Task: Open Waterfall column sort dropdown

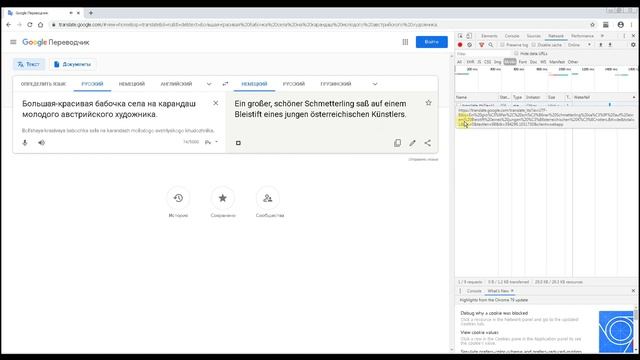Action: click(634, 98)
